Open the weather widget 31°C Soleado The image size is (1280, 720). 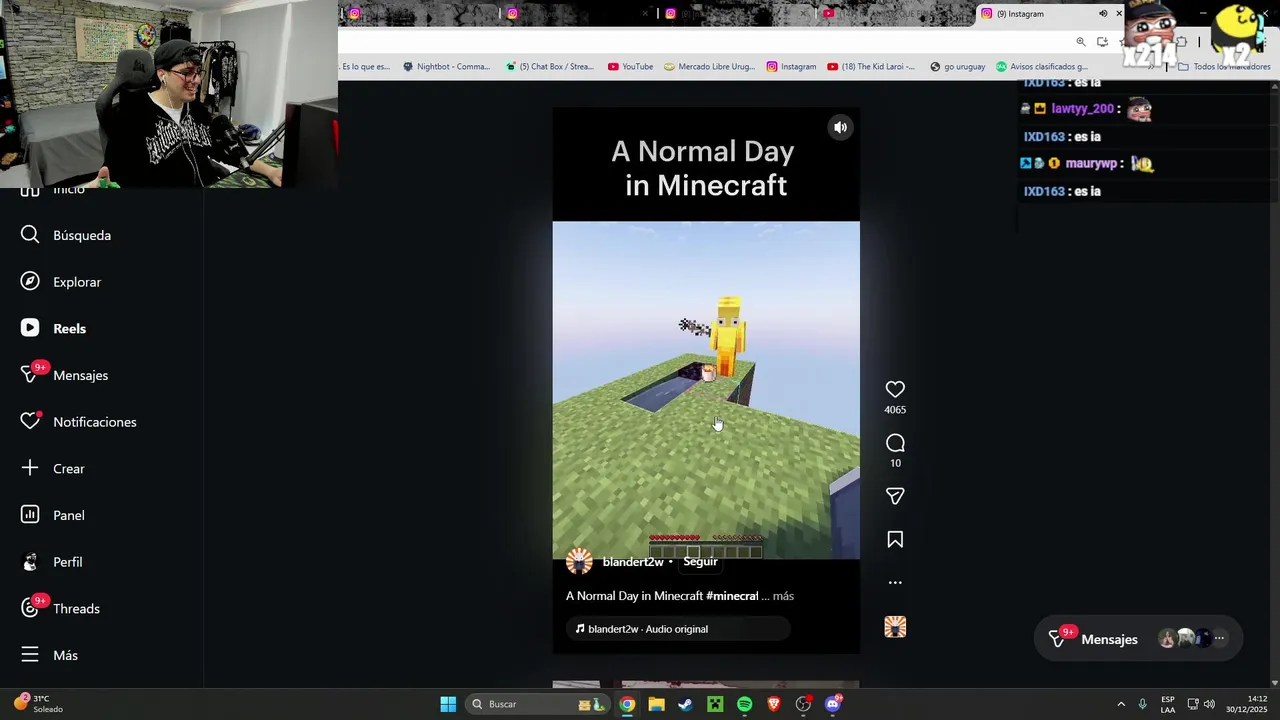pos(40,704)
